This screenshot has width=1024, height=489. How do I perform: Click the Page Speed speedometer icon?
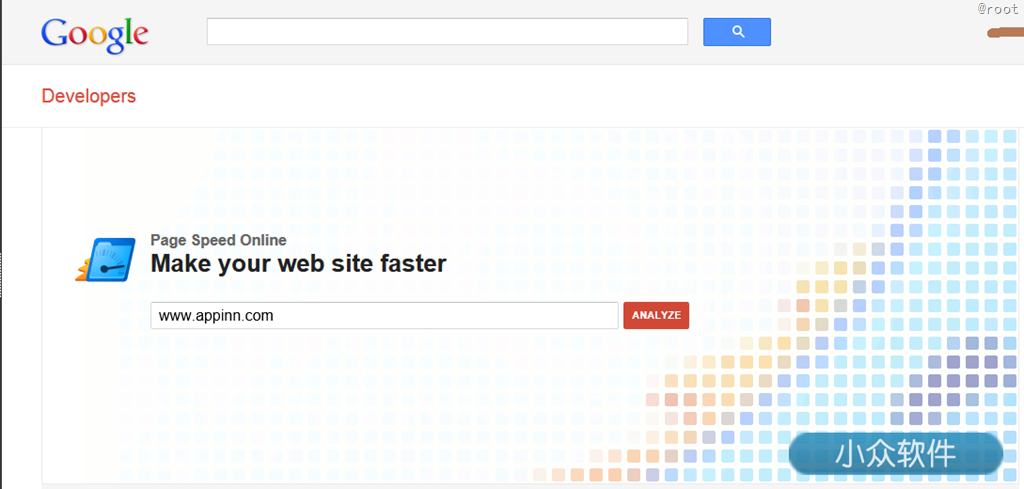pos(106,260)
